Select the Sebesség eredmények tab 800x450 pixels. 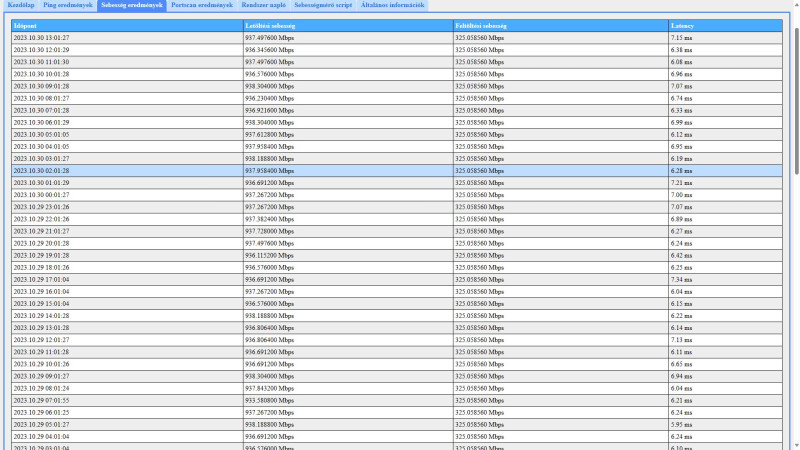pos(132,5)
